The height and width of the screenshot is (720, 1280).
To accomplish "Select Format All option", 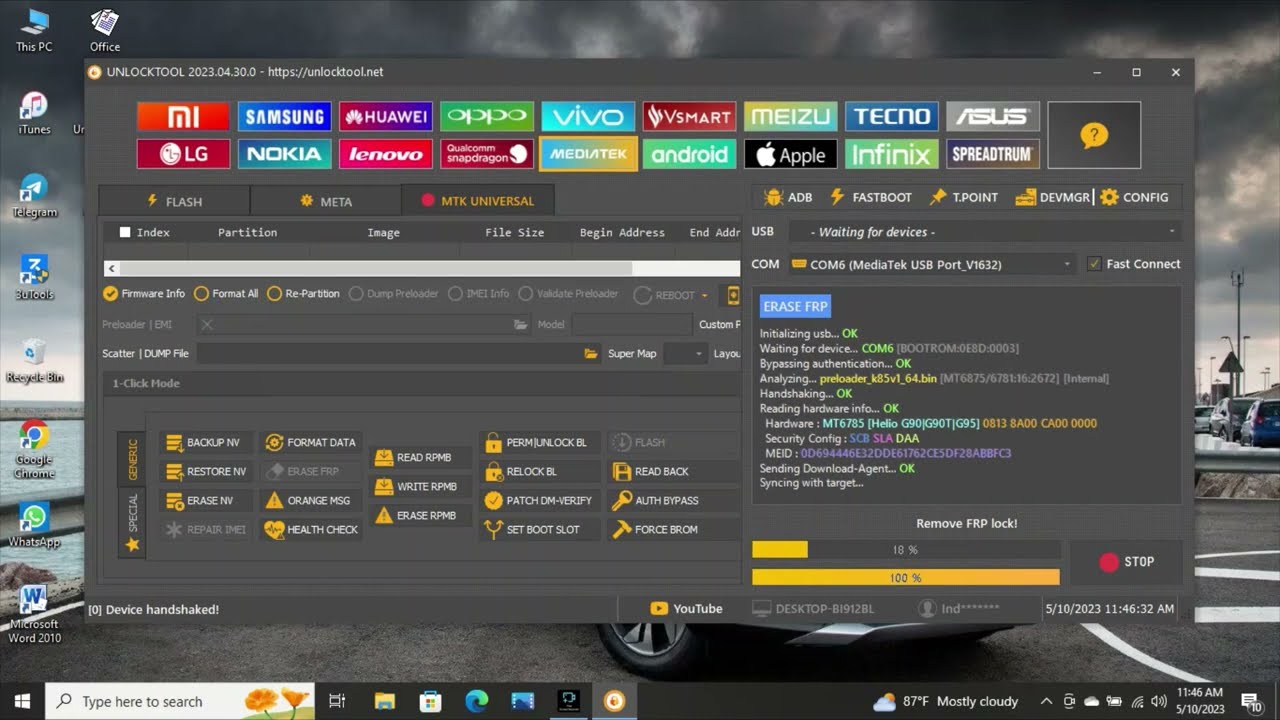I will 226,294.
